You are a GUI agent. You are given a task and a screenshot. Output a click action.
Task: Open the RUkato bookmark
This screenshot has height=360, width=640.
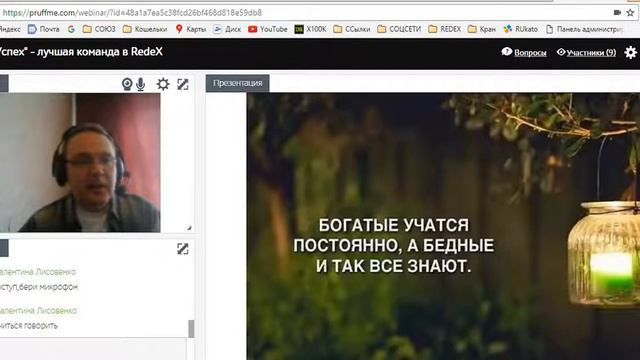pos(520,29)
